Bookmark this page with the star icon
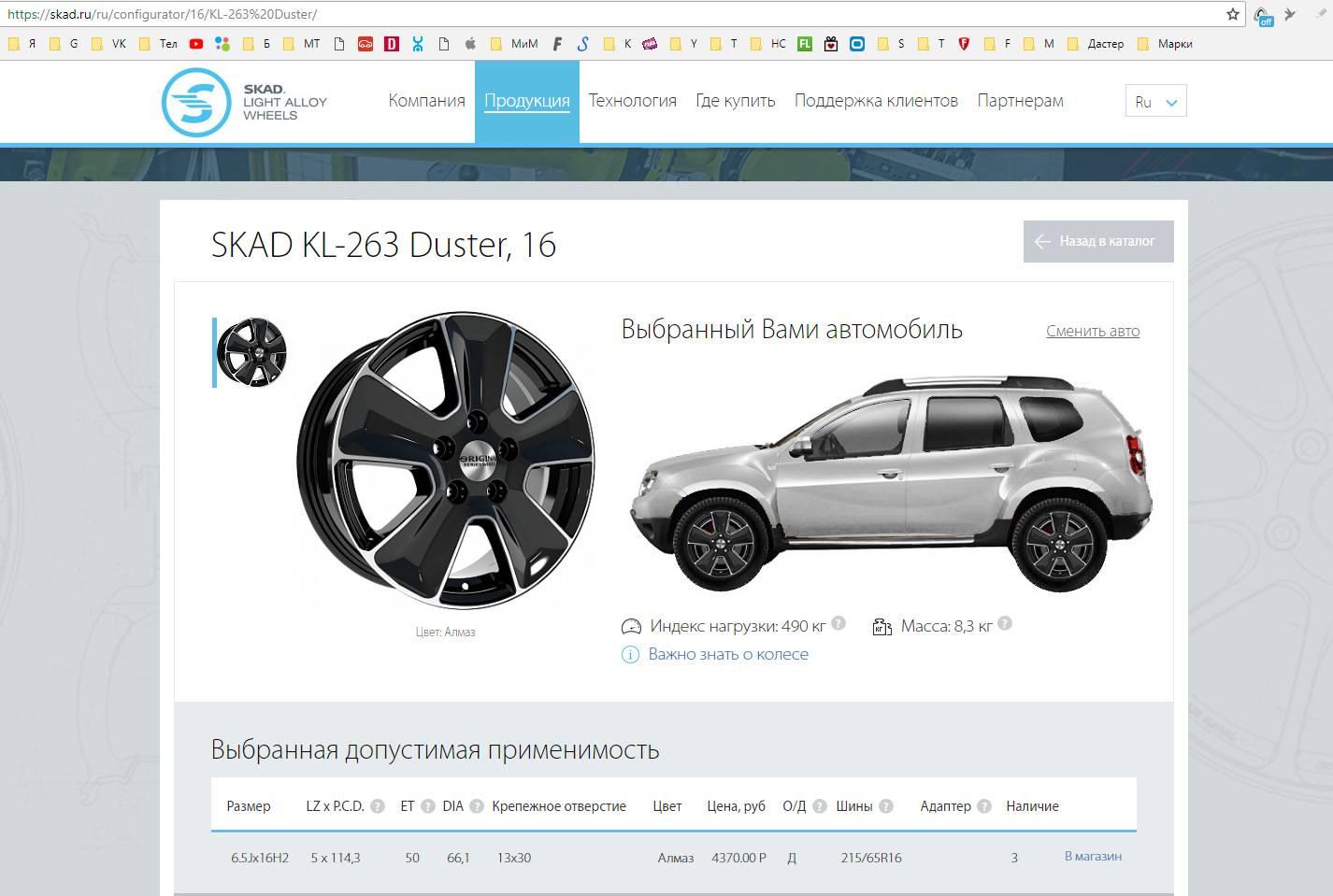Viewport: 1333px width, 896px height. (x=1233, y=14)
